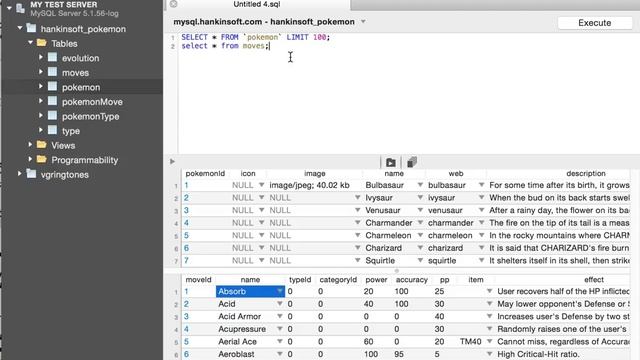Image resolution: width=640 pixels, height=360 pixels.
Task: Click the Tables folder icon
Action: click(42, 42)
